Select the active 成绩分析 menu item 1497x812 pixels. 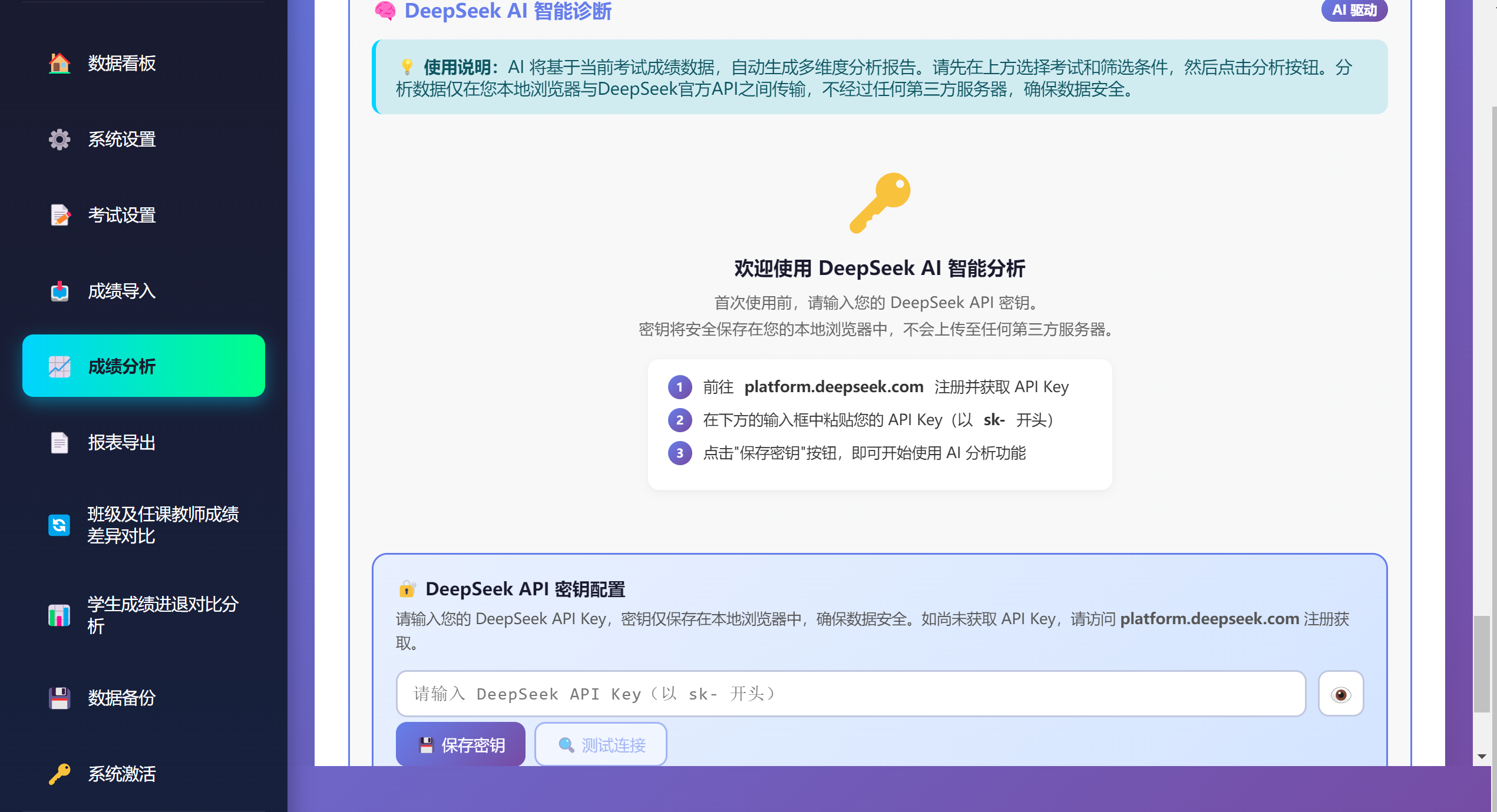click(x=144, y=366)
